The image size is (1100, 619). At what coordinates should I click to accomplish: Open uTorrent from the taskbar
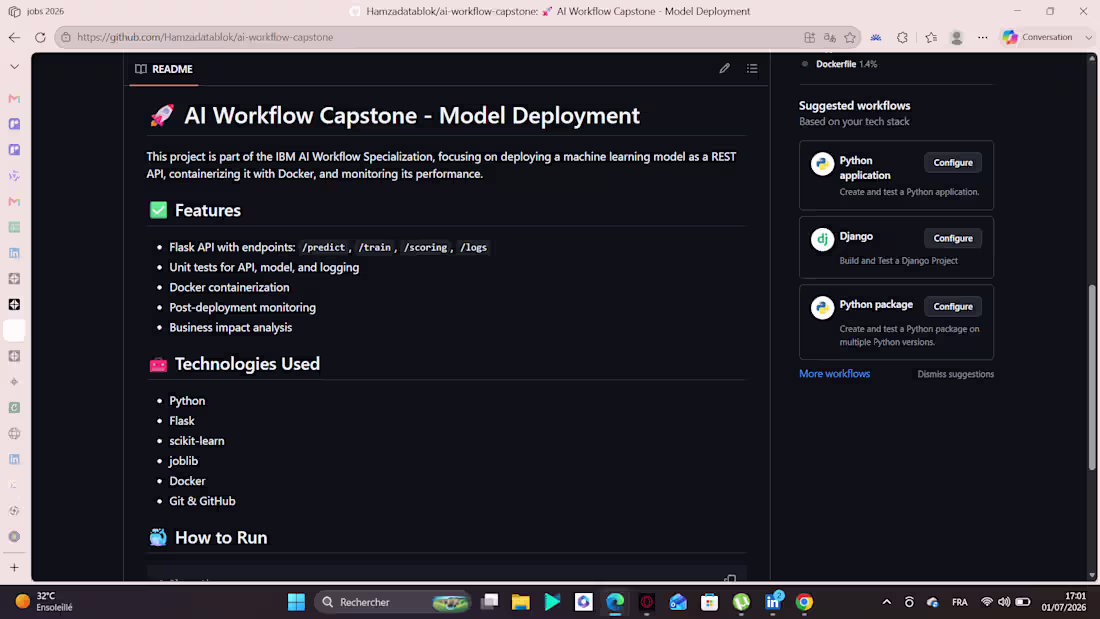click(741, 602)
